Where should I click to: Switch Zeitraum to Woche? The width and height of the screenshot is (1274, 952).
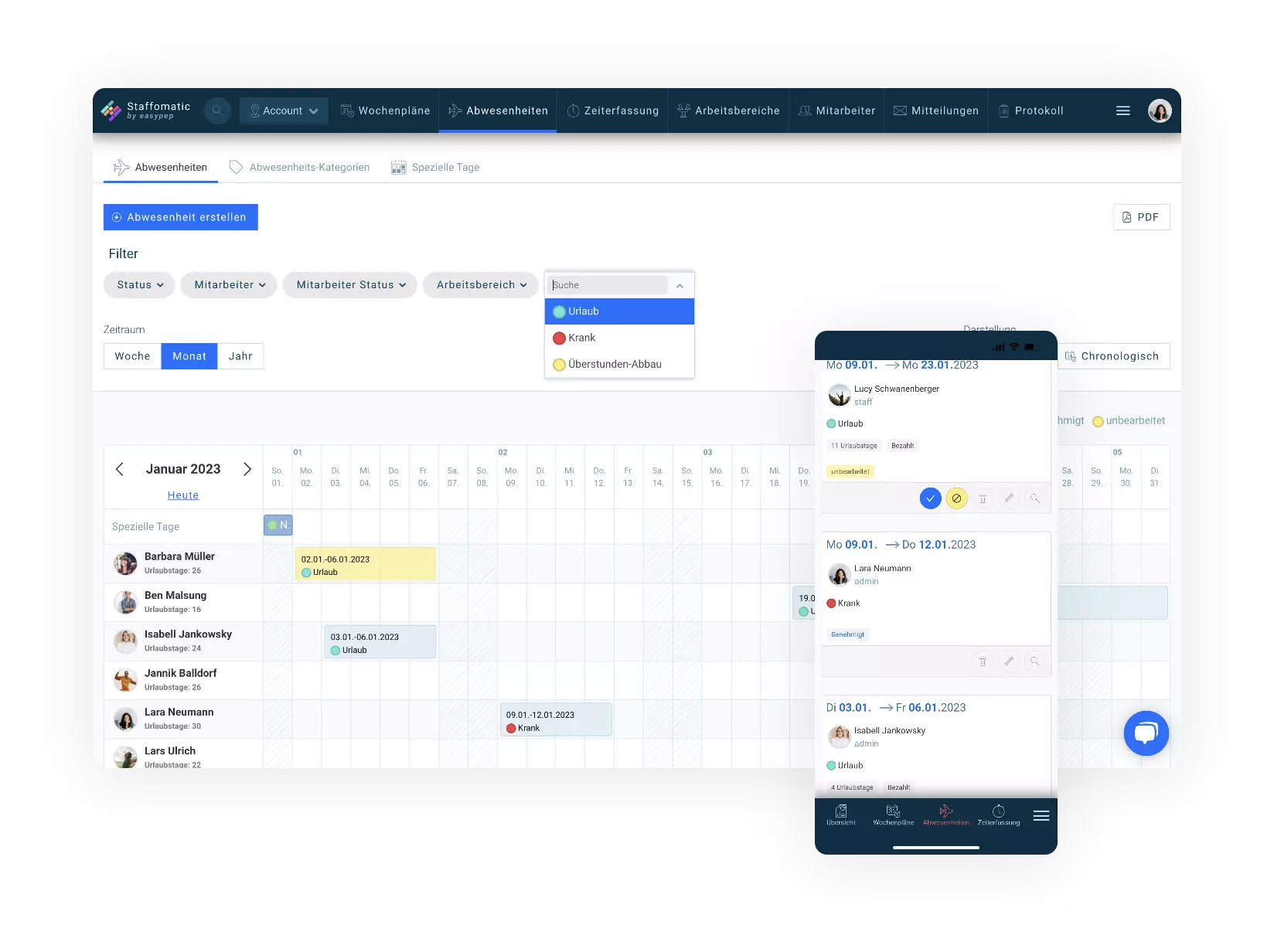[x=132, y=356]
